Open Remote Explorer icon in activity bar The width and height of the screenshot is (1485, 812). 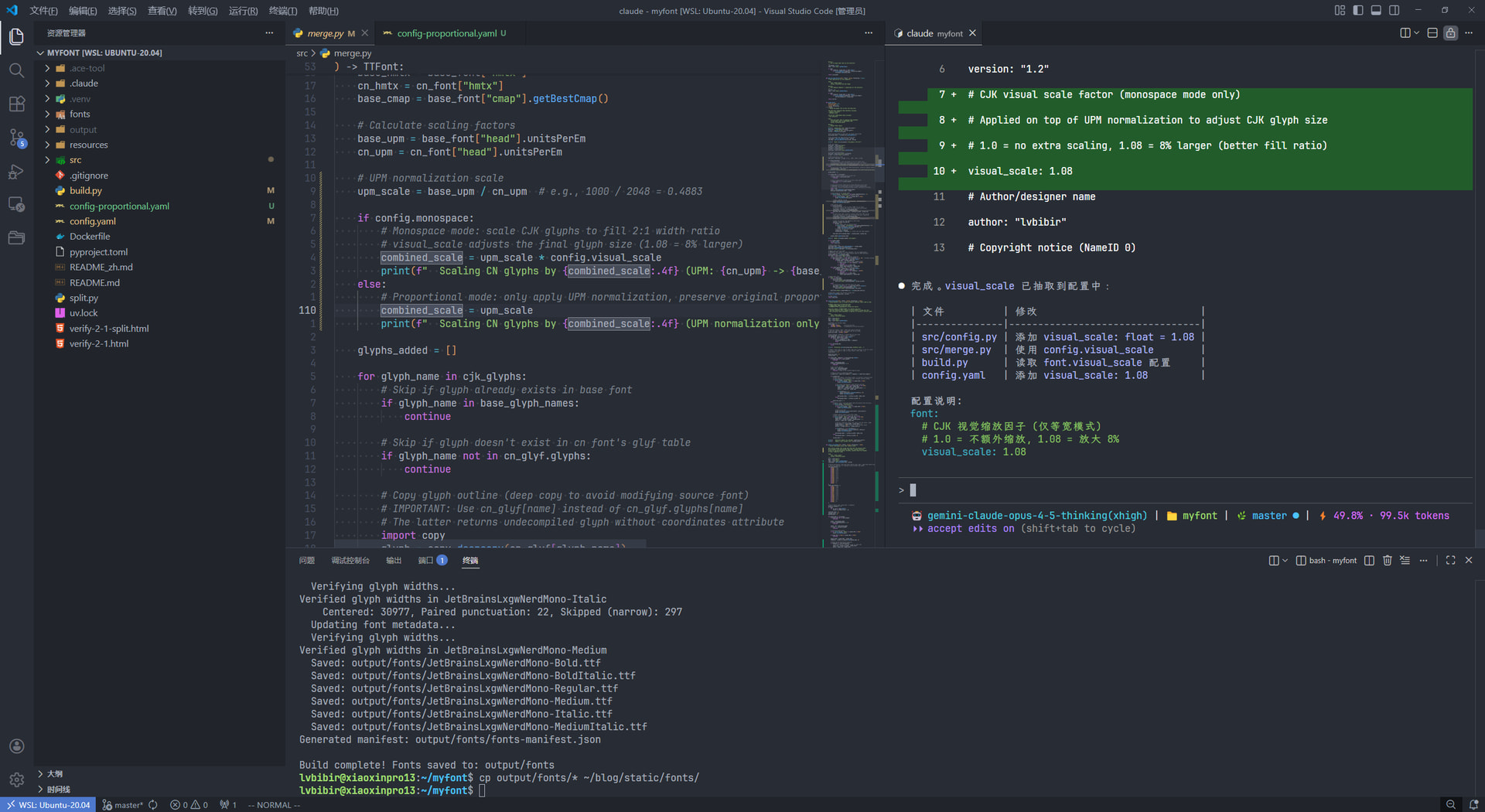(16, 205)
